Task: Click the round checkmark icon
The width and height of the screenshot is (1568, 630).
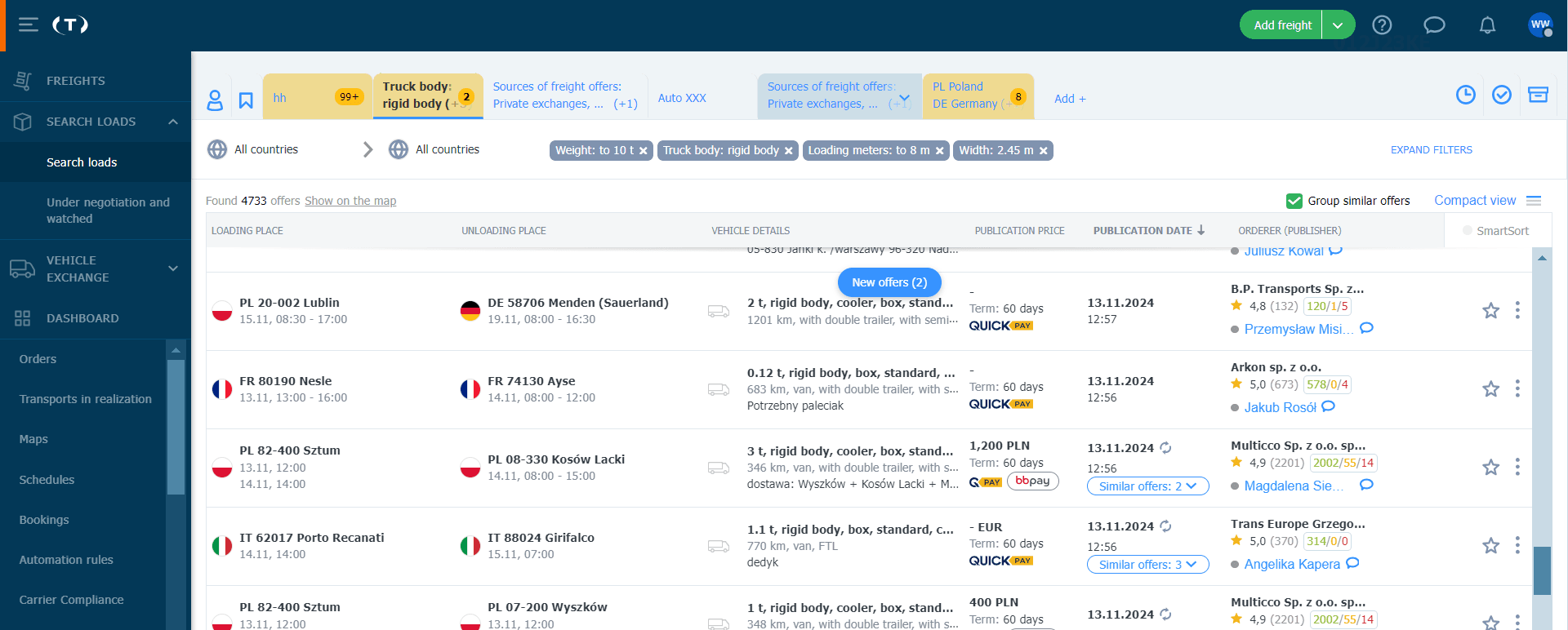Action: click(x=1501, y=95)
